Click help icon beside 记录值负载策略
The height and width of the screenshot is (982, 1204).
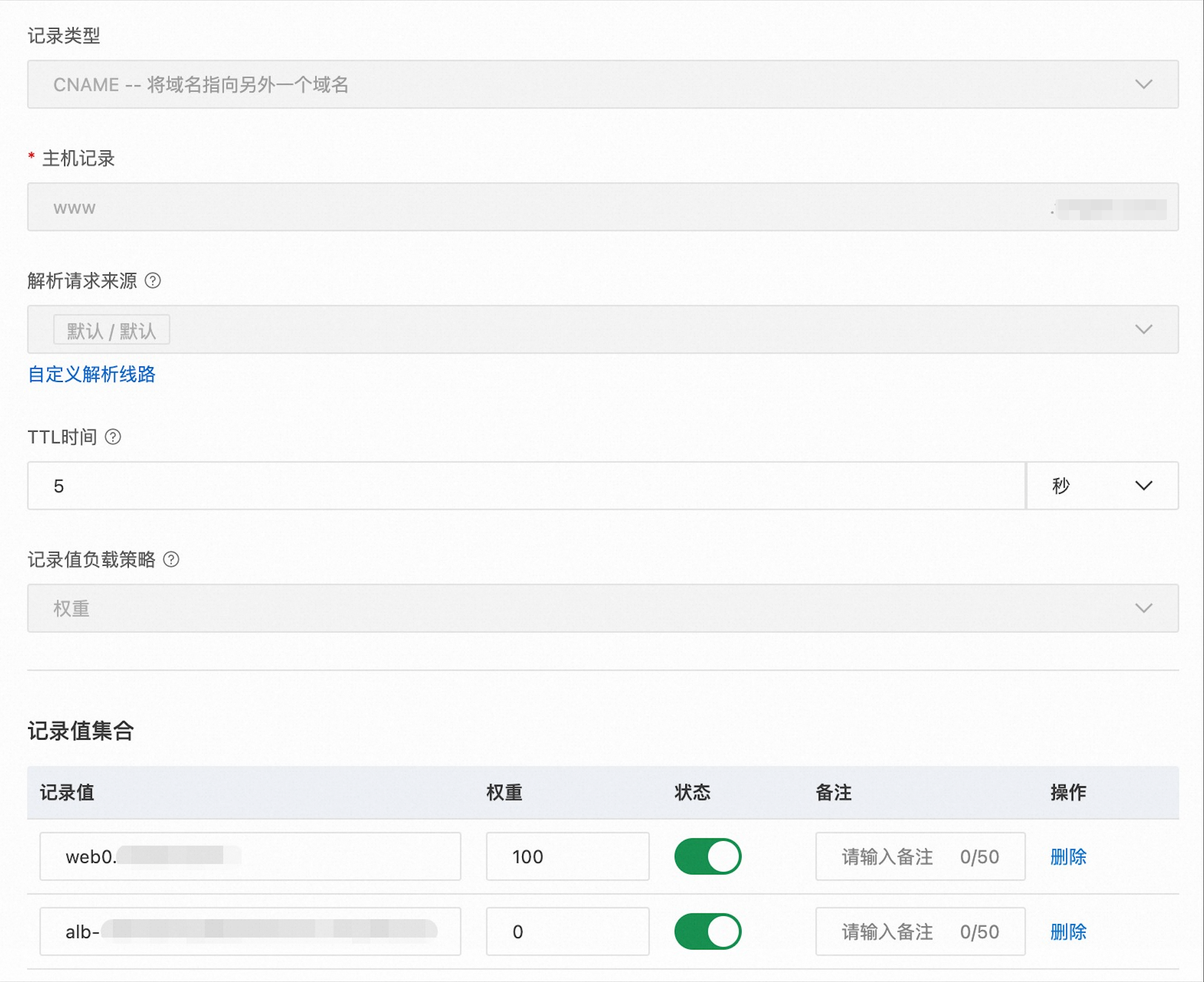171,559
